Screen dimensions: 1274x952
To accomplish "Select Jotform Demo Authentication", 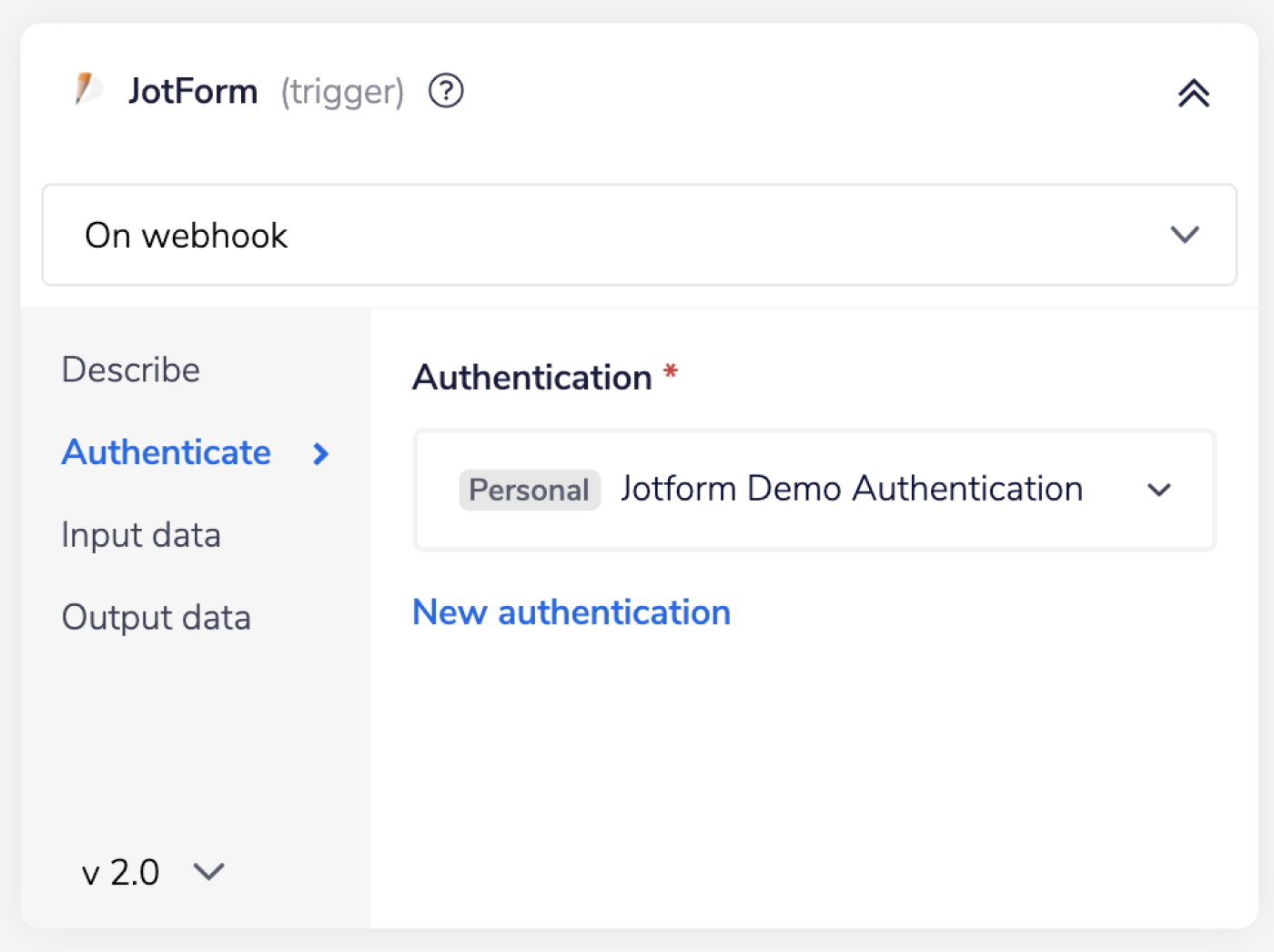I will [x=850, y=489].
